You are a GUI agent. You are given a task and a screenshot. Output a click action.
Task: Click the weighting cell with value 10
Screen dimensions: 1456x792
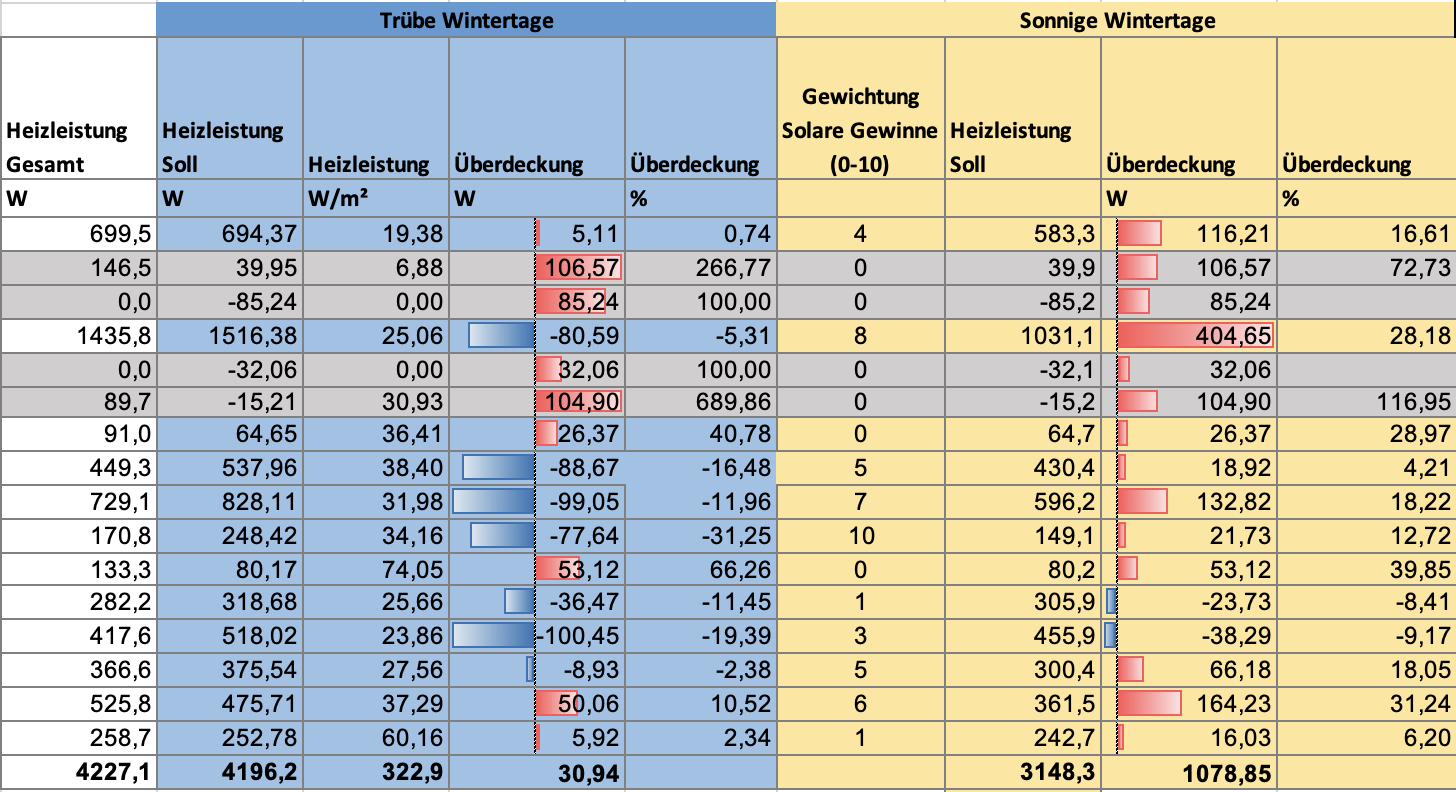(861, 534)
